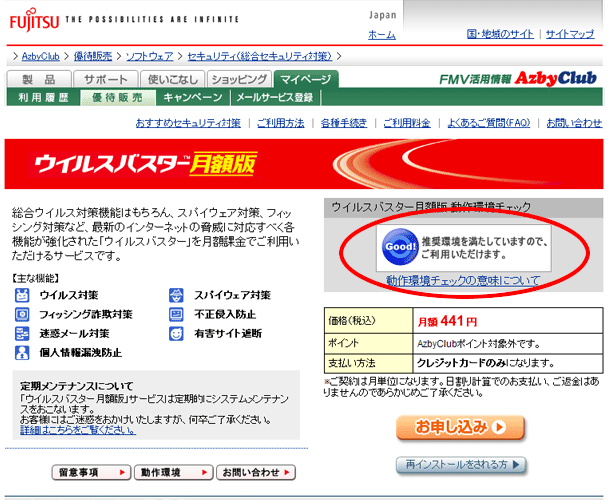
Task: Switch to the 使いこなし tab
Action: (173, 80)
